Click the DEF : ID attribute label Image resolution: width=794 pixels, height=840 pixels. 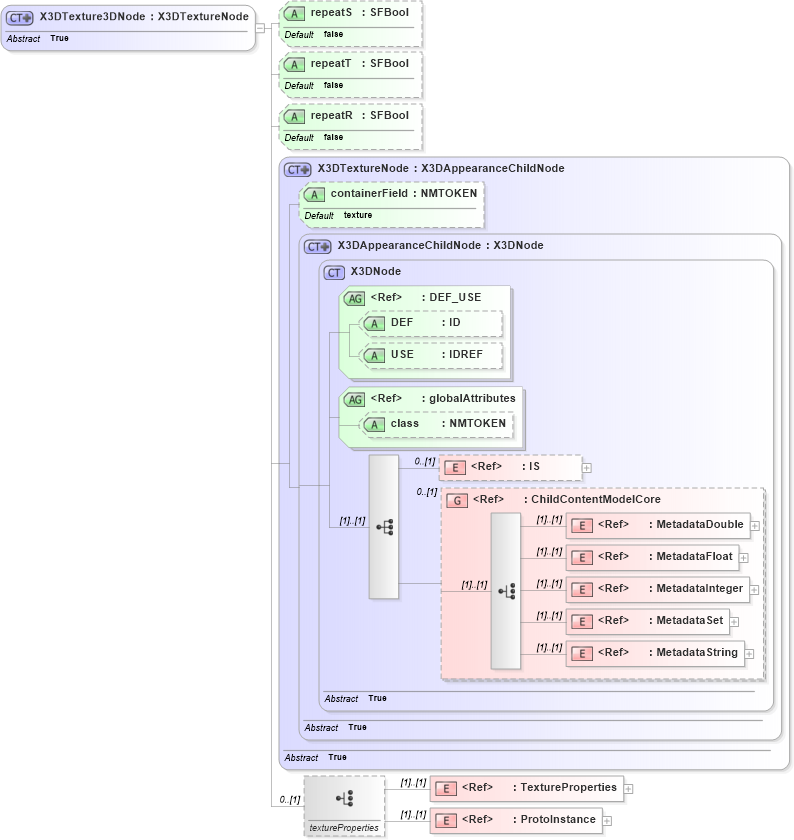tap(425, 322)
